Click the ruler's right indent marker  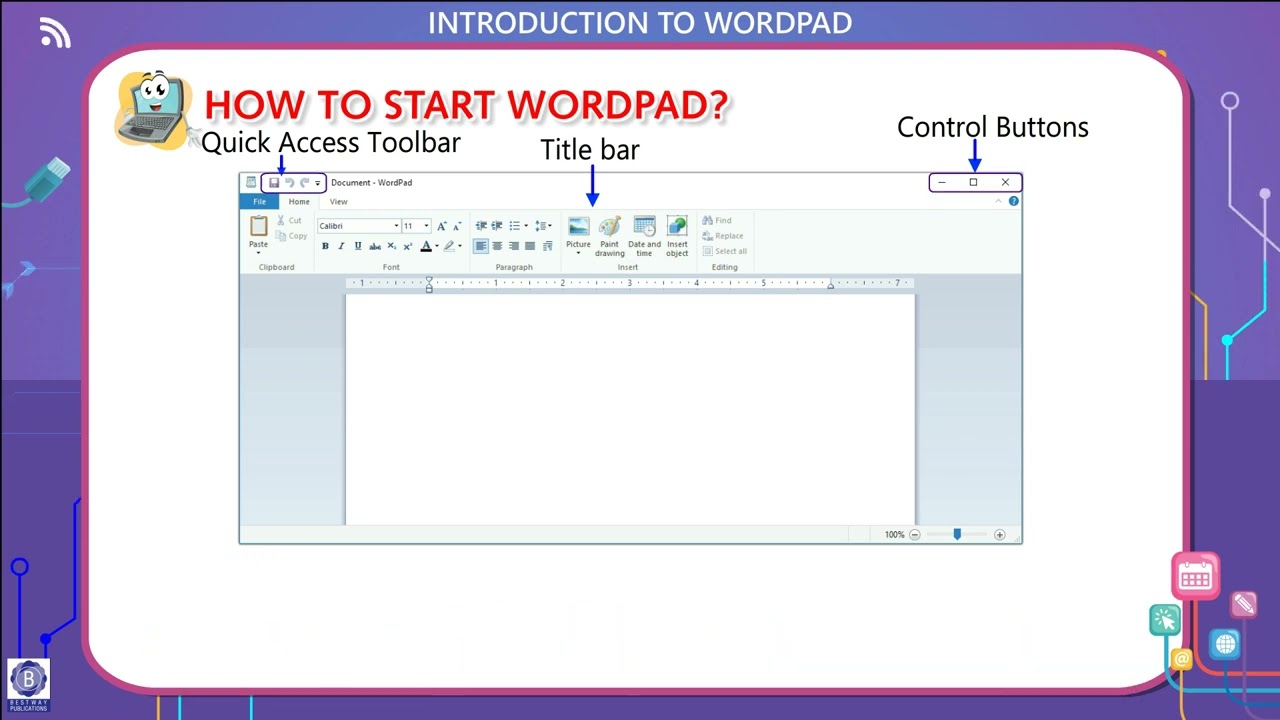831,285
